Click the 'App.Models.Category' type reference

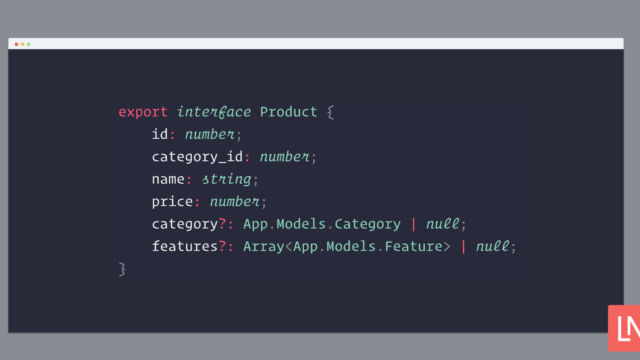tap(322, 224)
